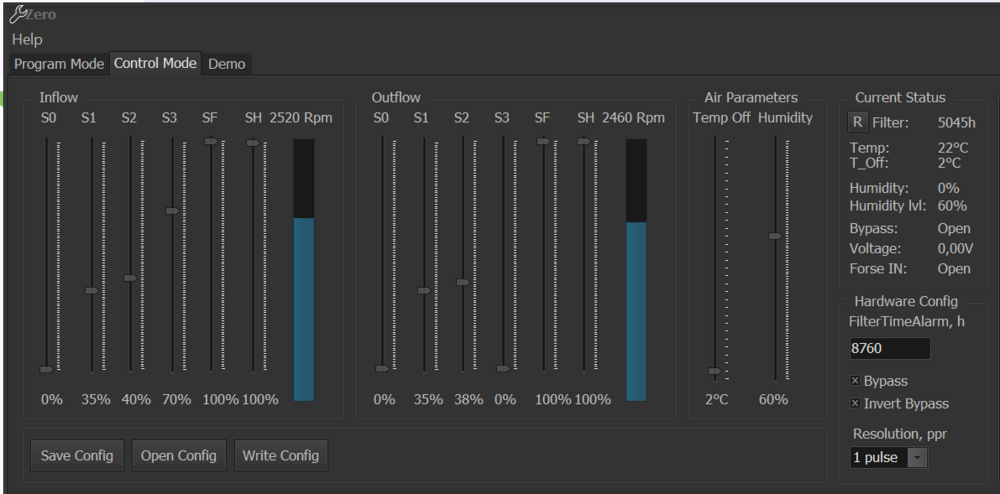Click the Inflow S3 slider handle
The width and height of the screenshot is (1000, 494).
pyautogui.click(x=172, y=211)
